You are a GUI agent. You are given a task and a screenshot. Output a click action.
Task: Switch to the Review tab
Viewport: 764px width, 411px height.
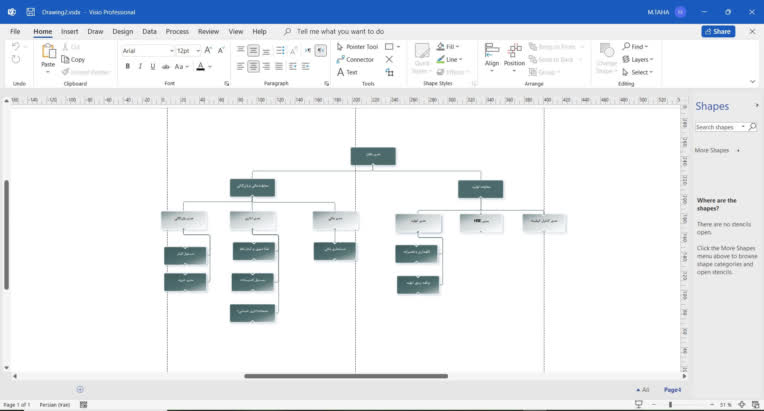tap(209, 31)
